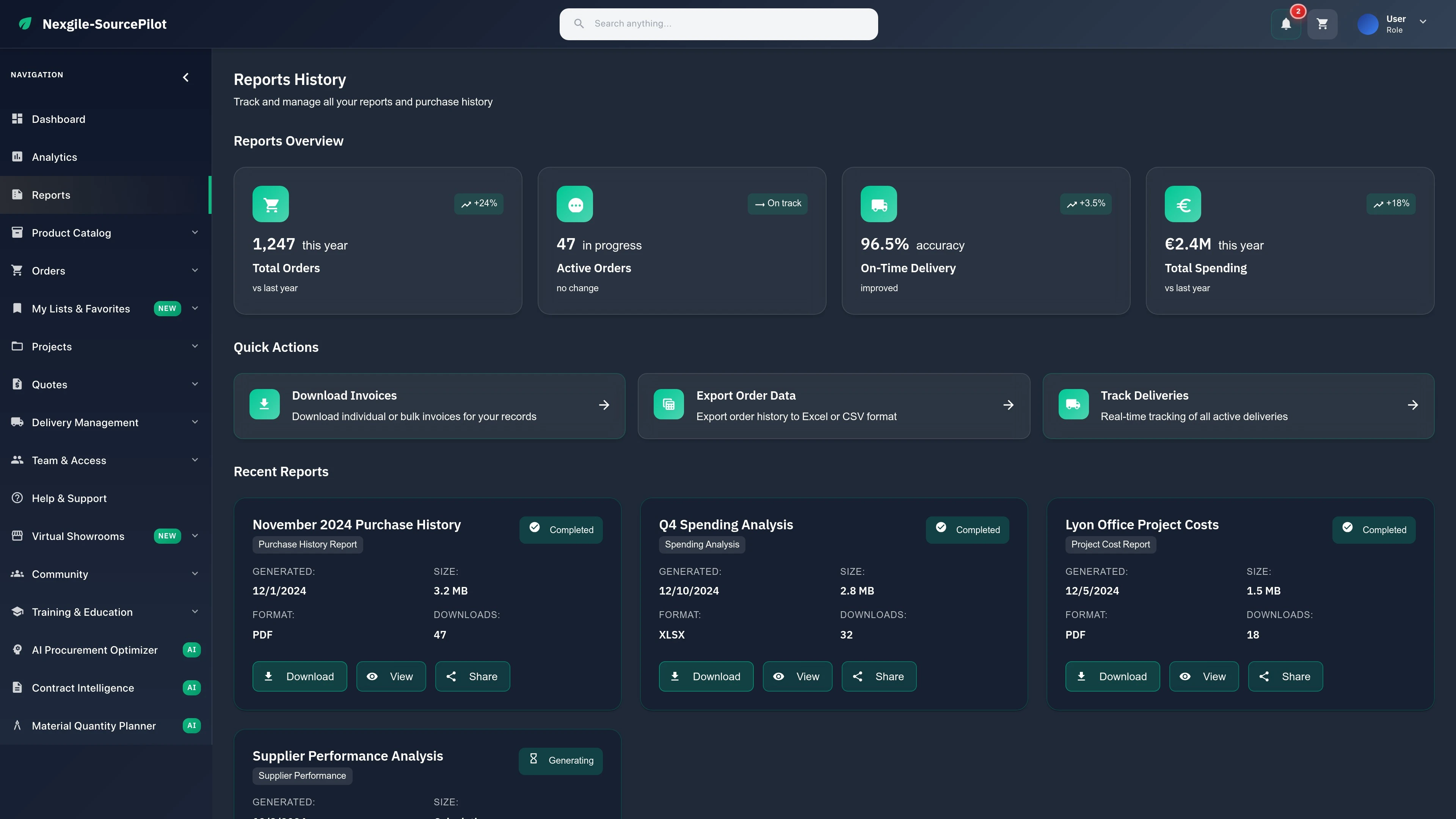Click the Nexgile-SourcePilot leaf logo
This screenshot has width=1456, height=819.
click(25, 24)
